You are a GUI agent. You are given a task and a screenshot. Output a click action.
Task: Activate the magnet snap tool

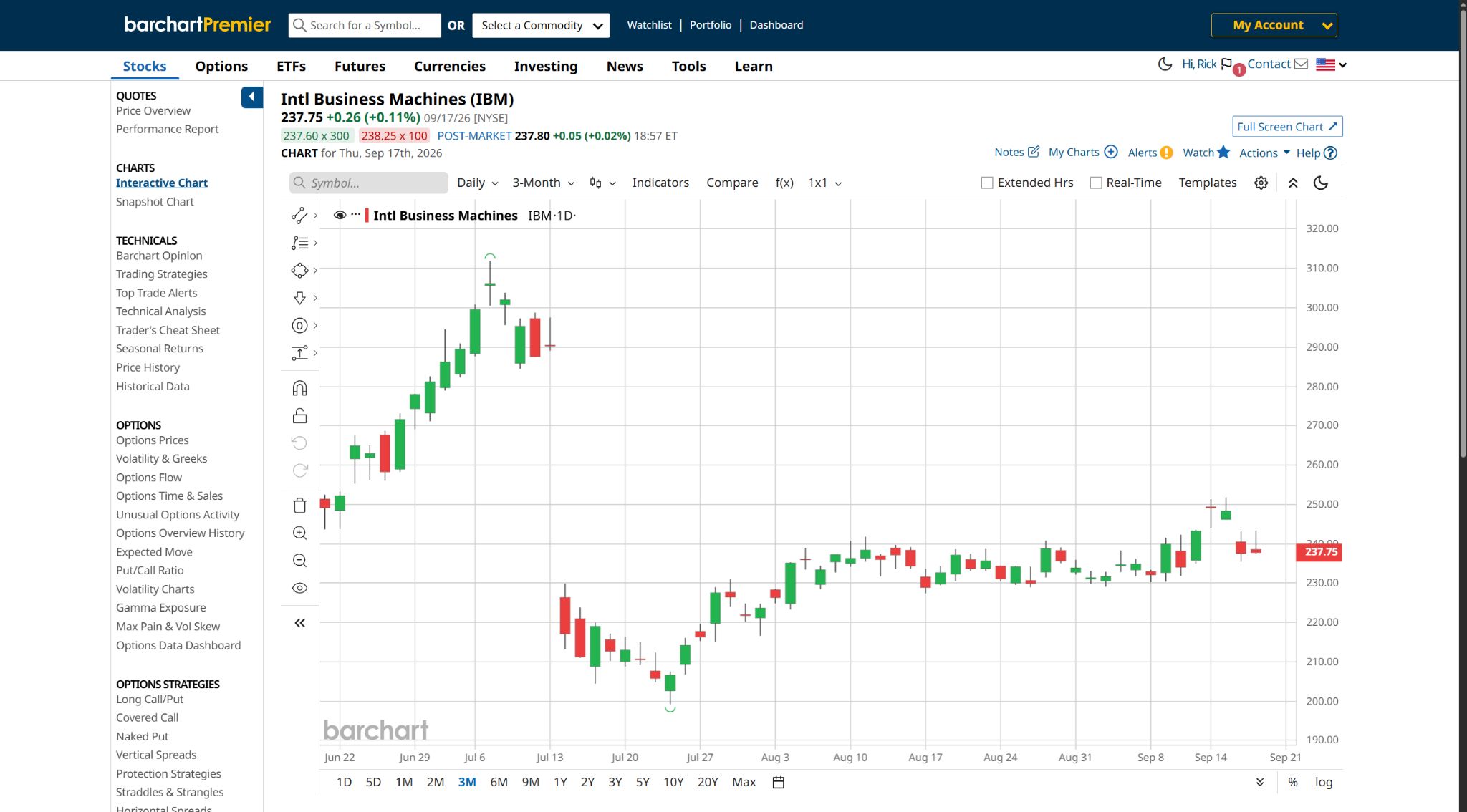click(299, 388)
